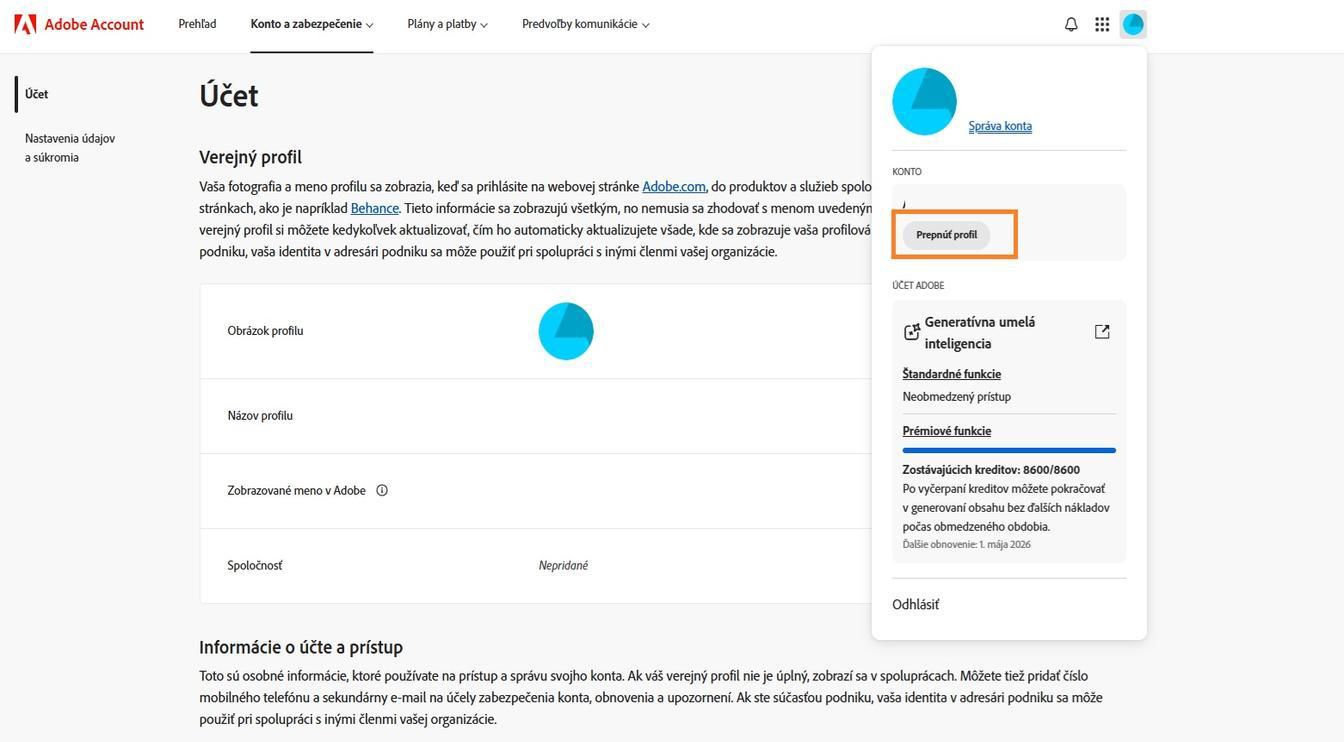Follow the Behance link
This screenshot has height=742, width=1344.
pos(374,208)
